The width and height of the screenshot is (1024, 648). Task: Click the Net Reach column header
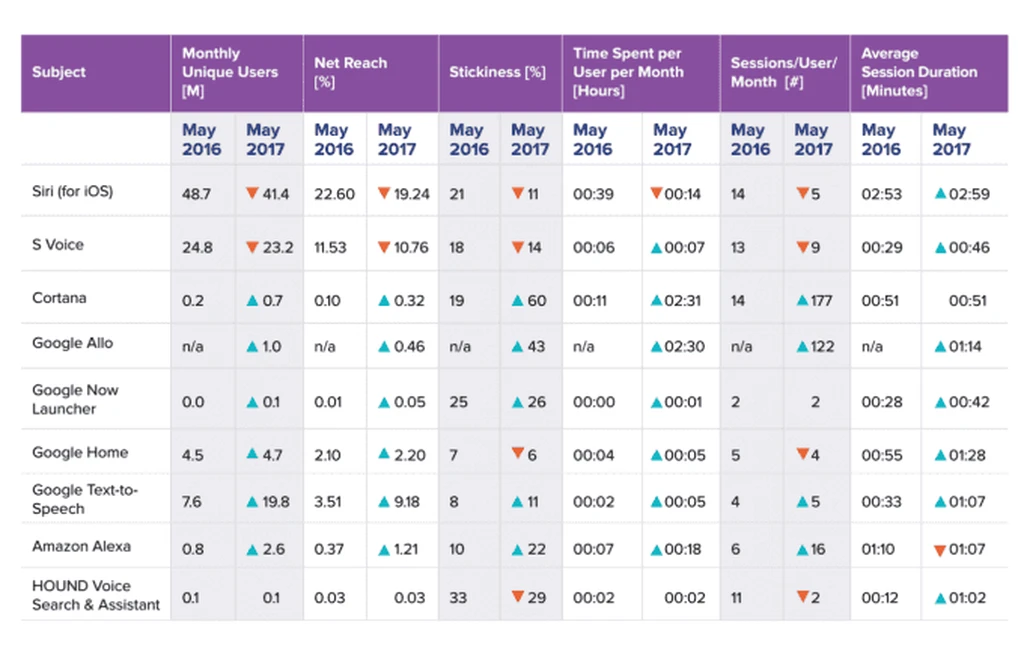point(371,73)
